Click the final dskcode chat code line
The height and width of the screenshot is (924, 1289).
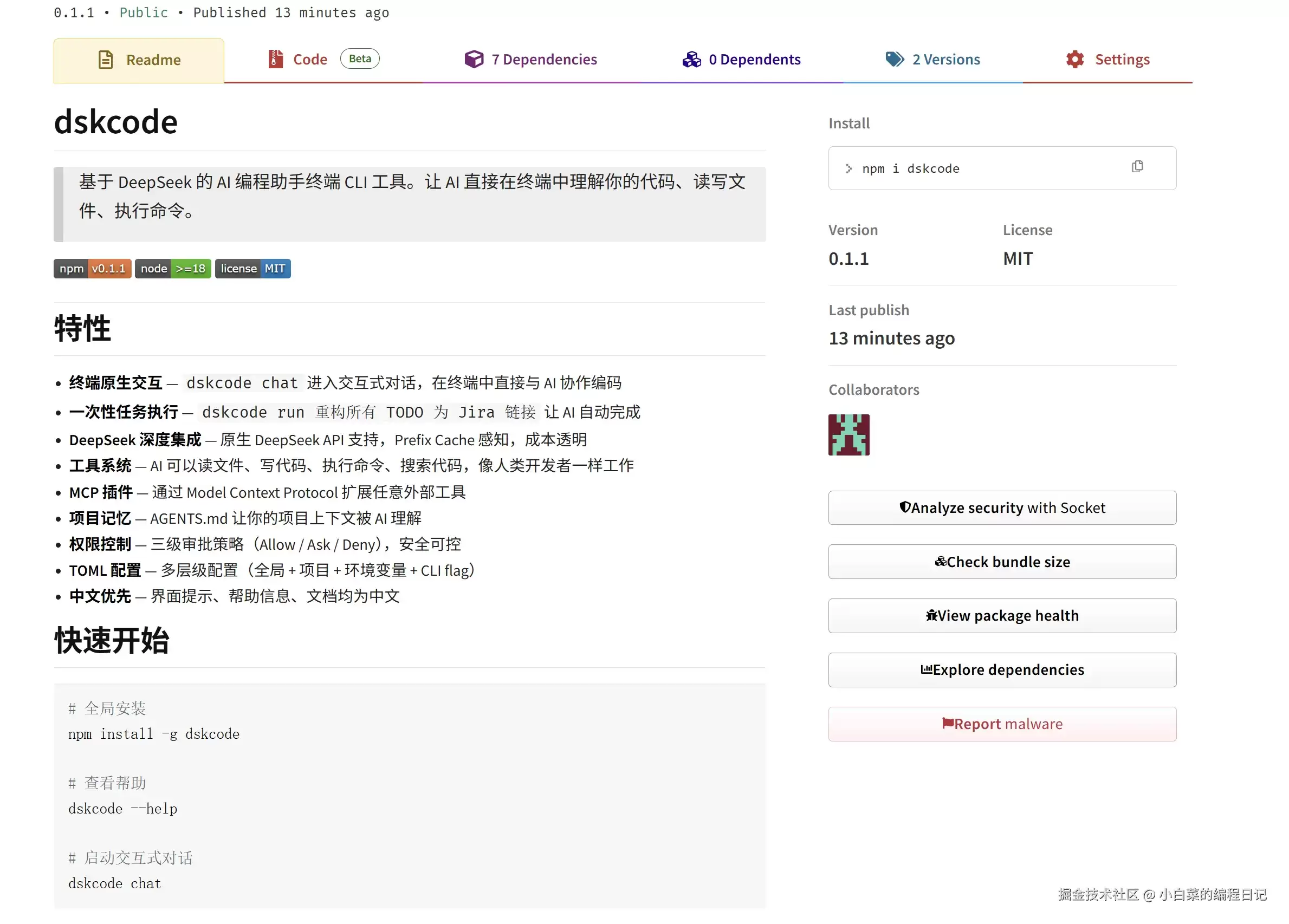115,884
